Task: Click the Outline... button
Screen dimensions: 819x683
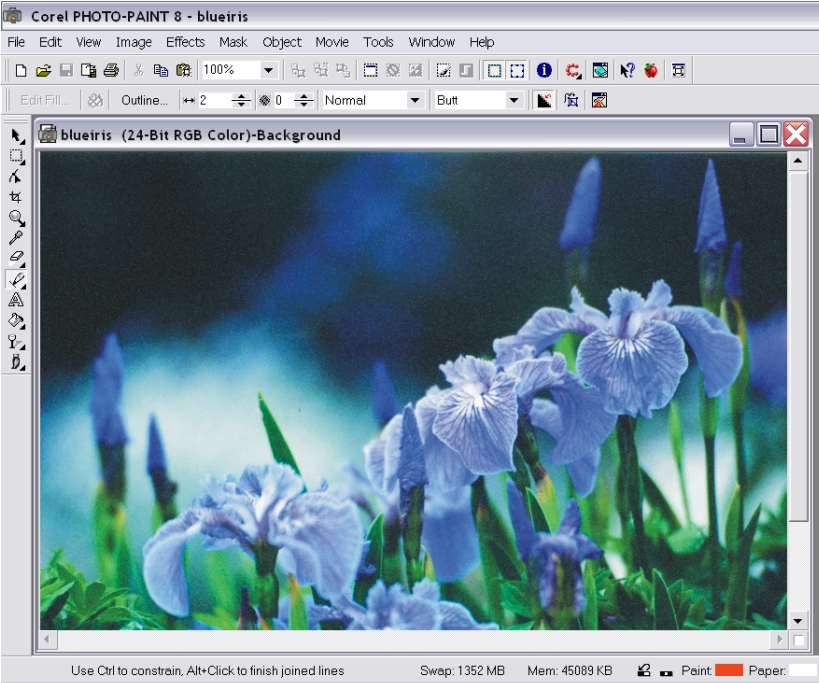Action: 144,100
